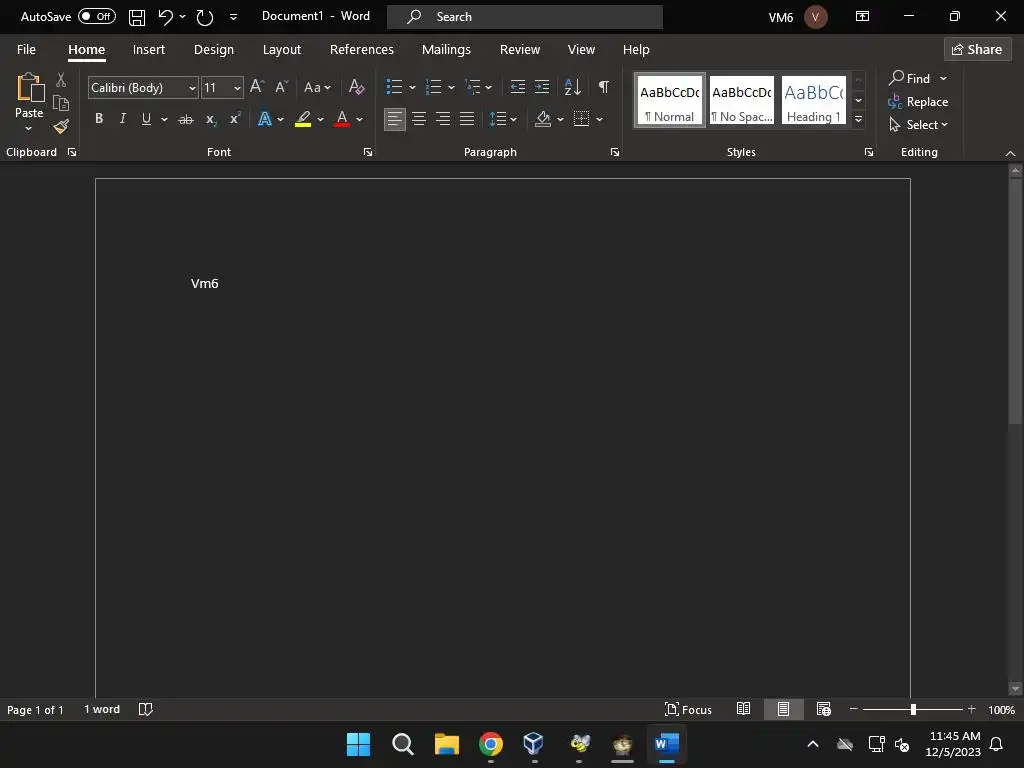Open Ribbon Display Options icon
This screenshot has height=768, width=1024.
point(862,16)
